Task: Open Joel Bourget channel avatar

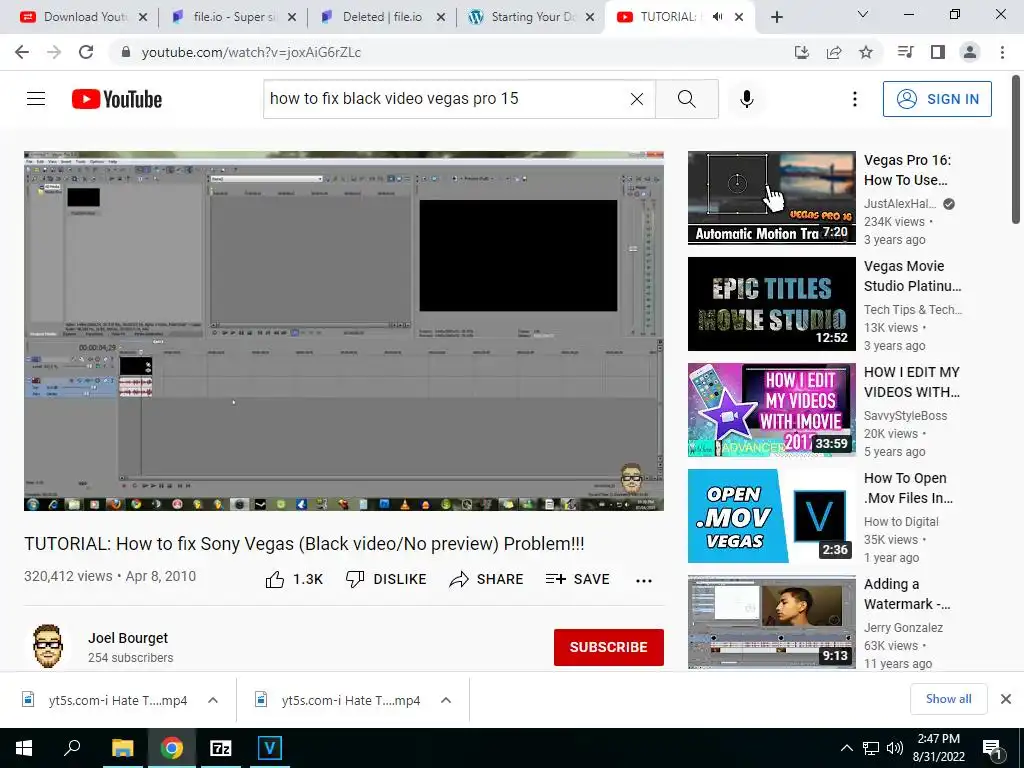Action: [48, 647]
